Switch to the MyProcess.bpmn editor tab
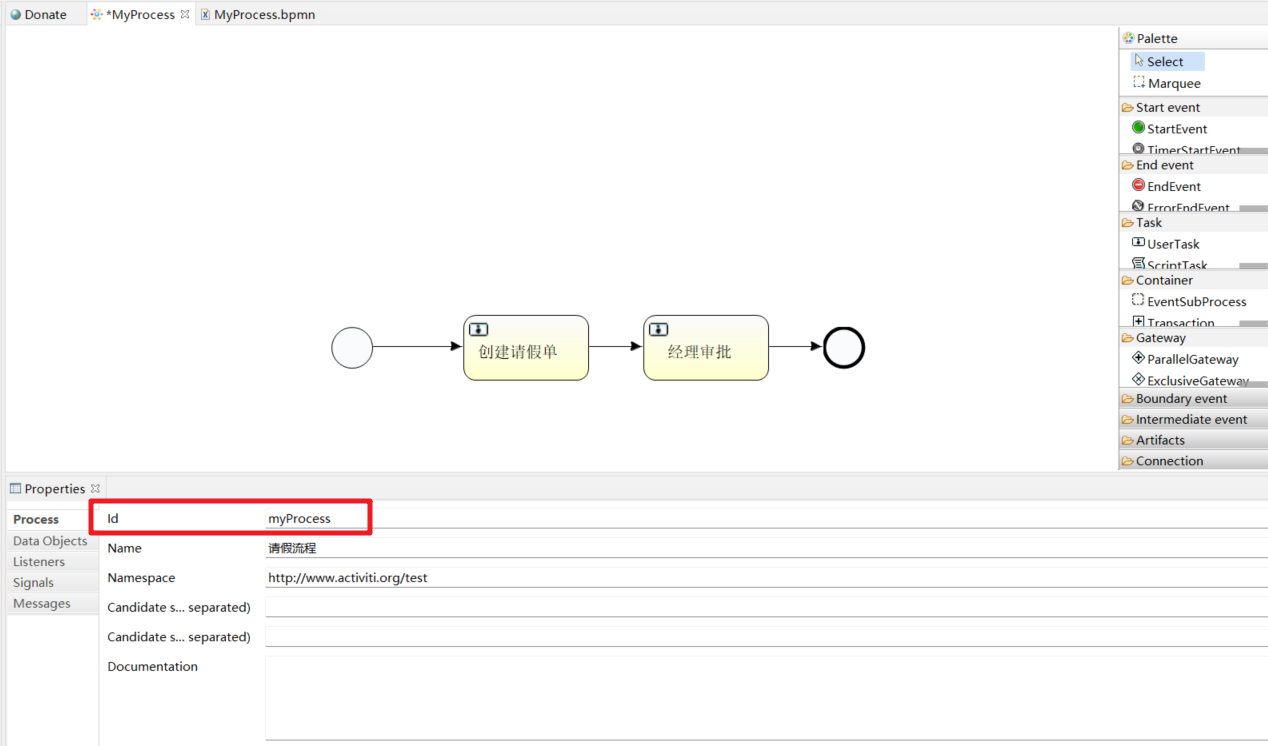Image resolution: width=1268 pixels, height=746 pixels. tap(263, 14)
